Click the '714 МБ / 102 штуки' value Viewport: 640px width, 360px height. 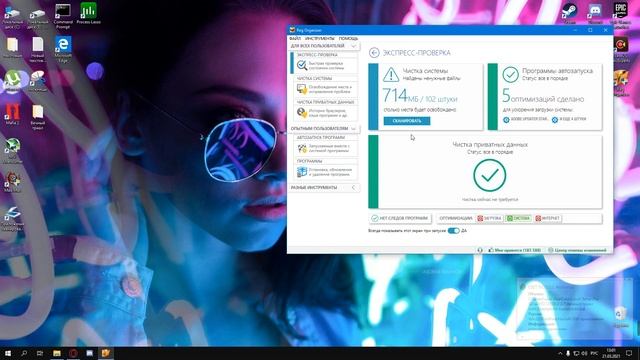[x=420, y=96]
